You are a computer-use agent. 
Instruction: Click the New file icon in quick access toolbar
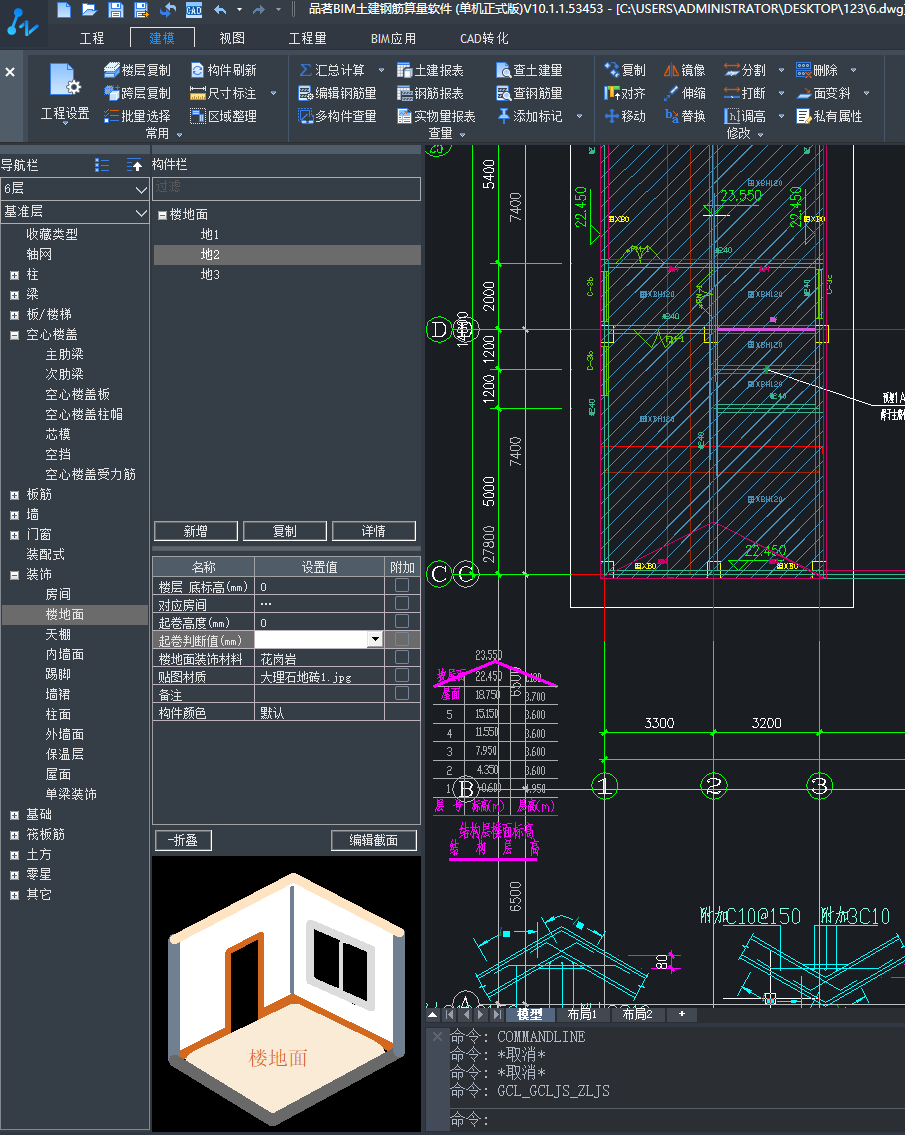(x=64, y=9)
